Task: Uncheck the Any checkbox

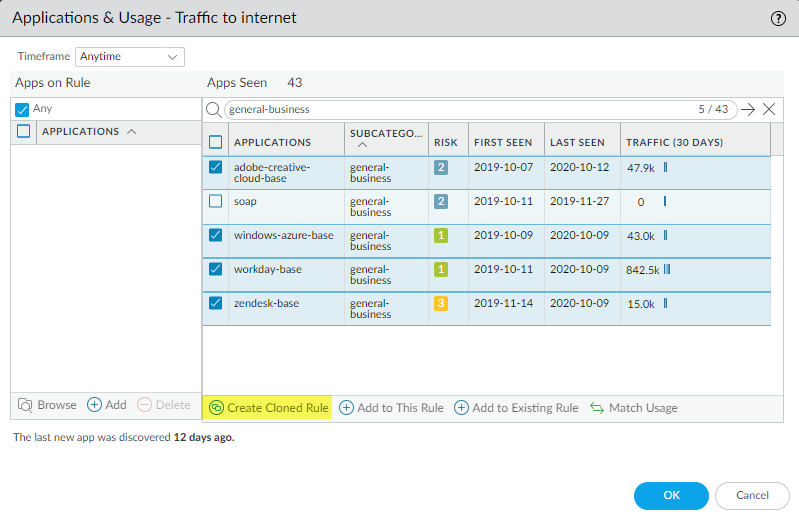Action: click(x=22, y=109)
